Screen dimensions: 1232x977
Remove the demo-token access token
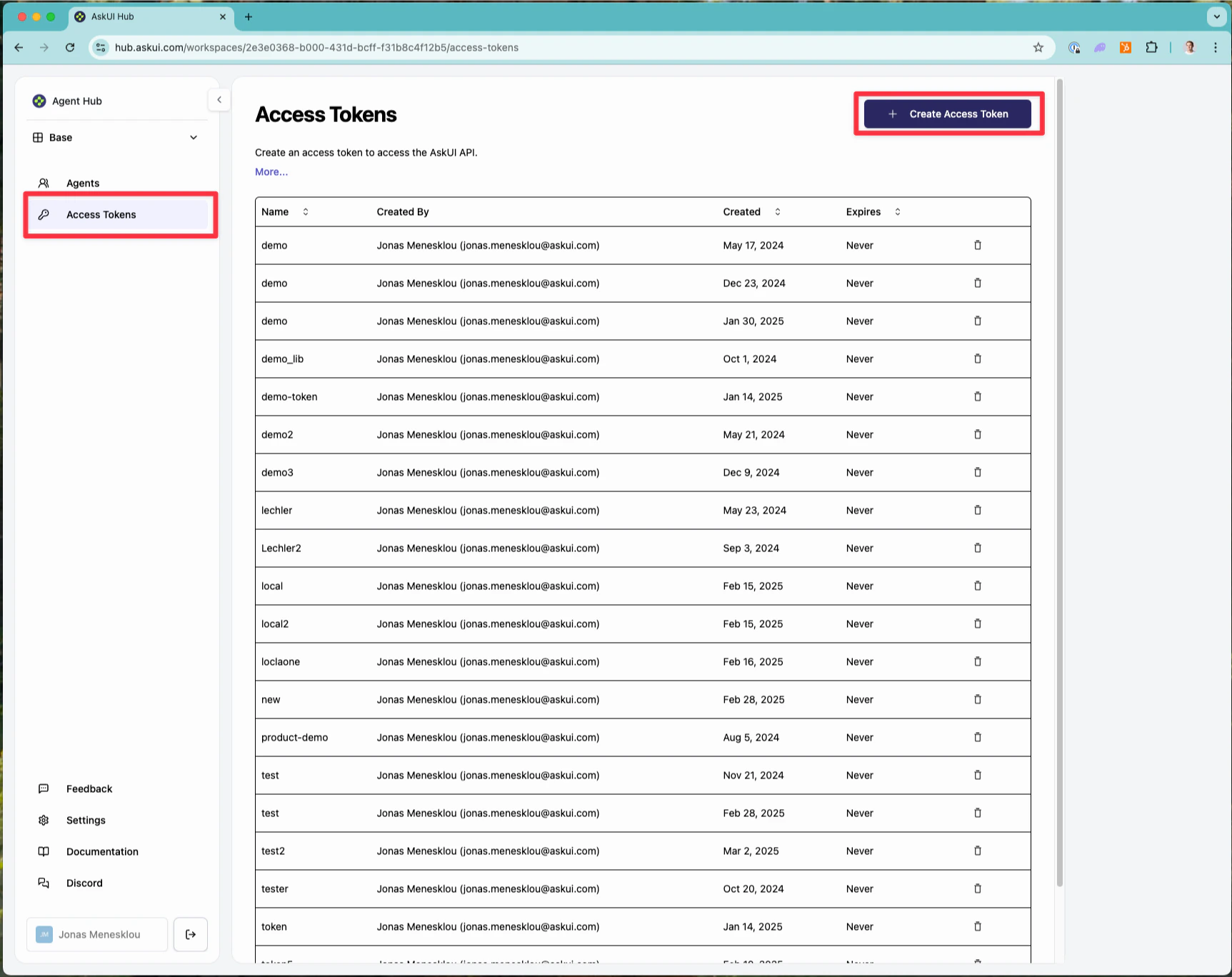[x=978, y=396]
